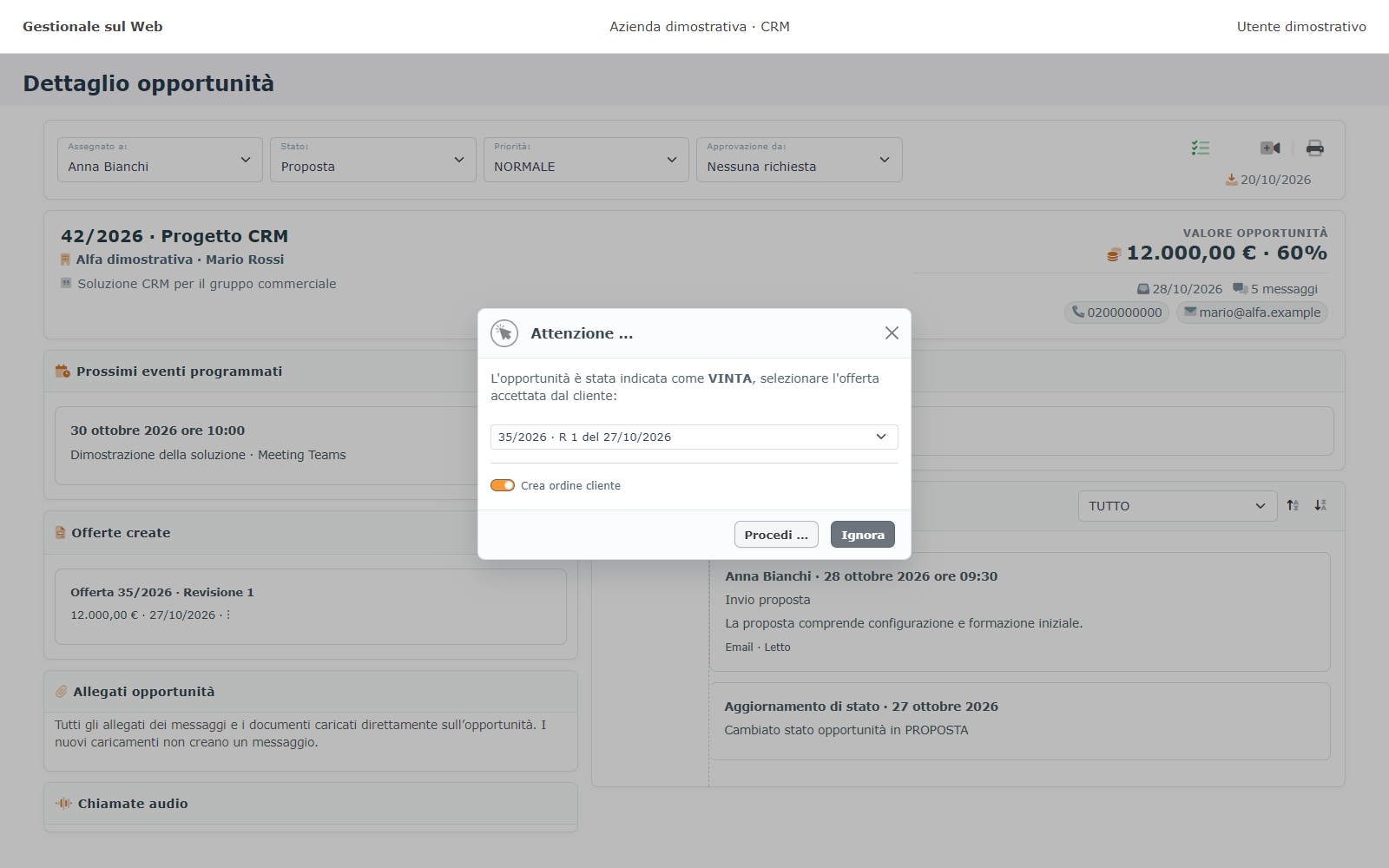This screenshot has height=868, width=1389.
Task: Click the cursor icon in Attenzione dialog header
Action: pyautogui.click(x=504, y=333)
